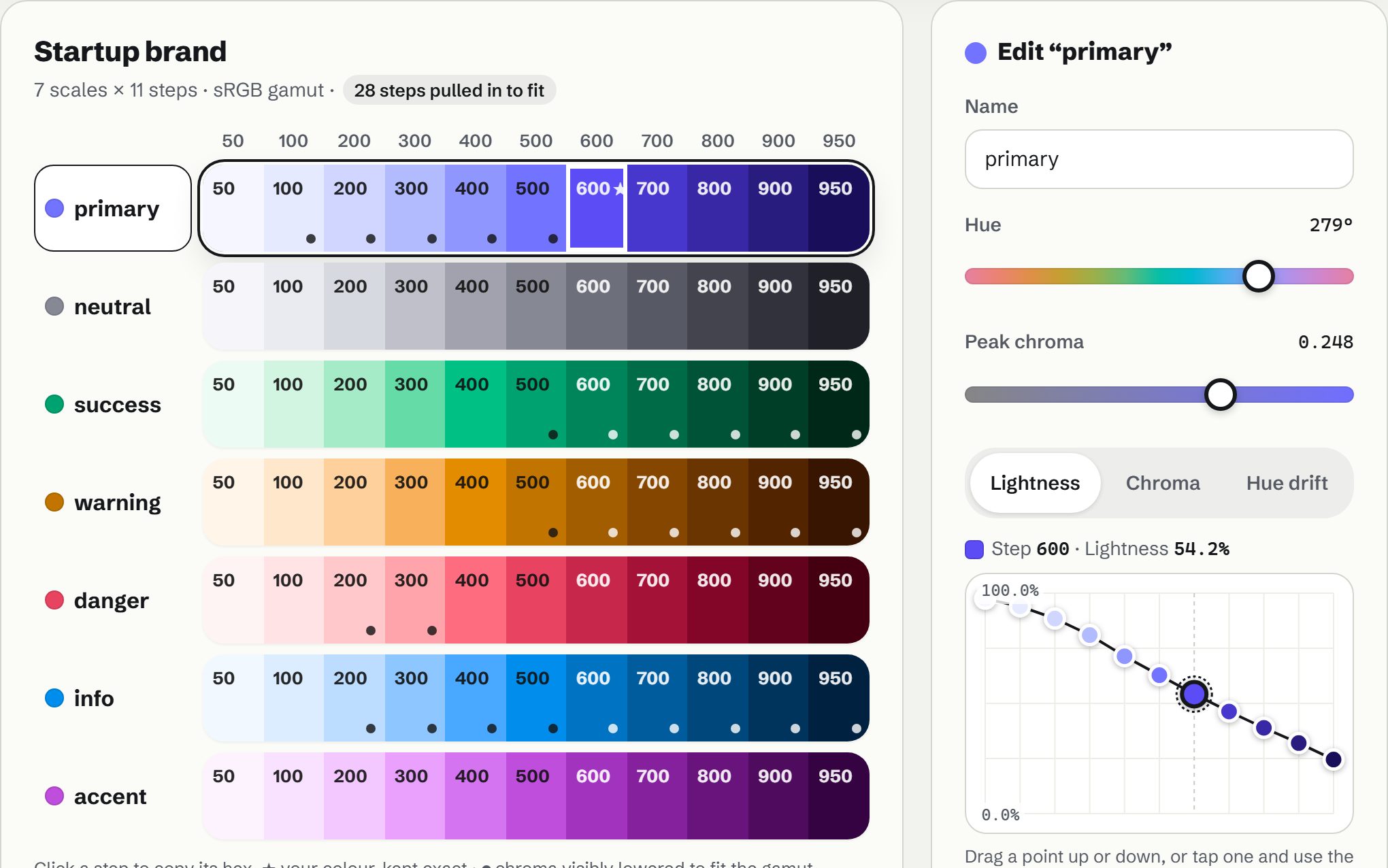Click the accent row magenta dot icon
1388x868 pixels.
54,796
